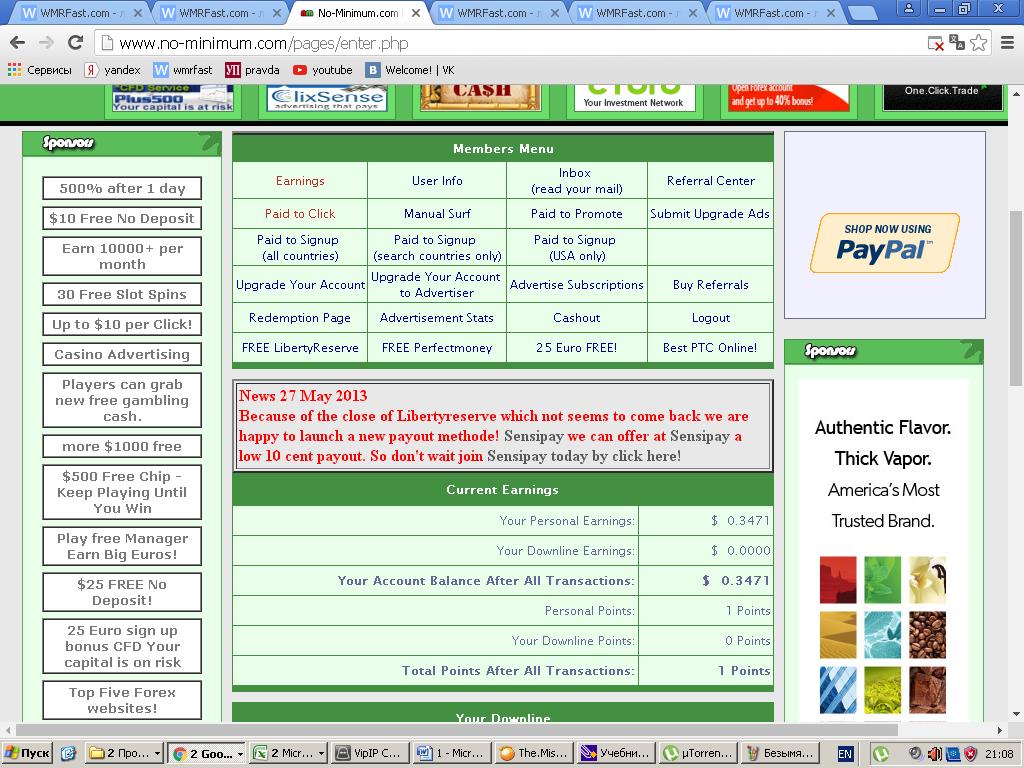Click the volume icon in system tray
The image size is (1024, 768).
[x=934, y=754]
